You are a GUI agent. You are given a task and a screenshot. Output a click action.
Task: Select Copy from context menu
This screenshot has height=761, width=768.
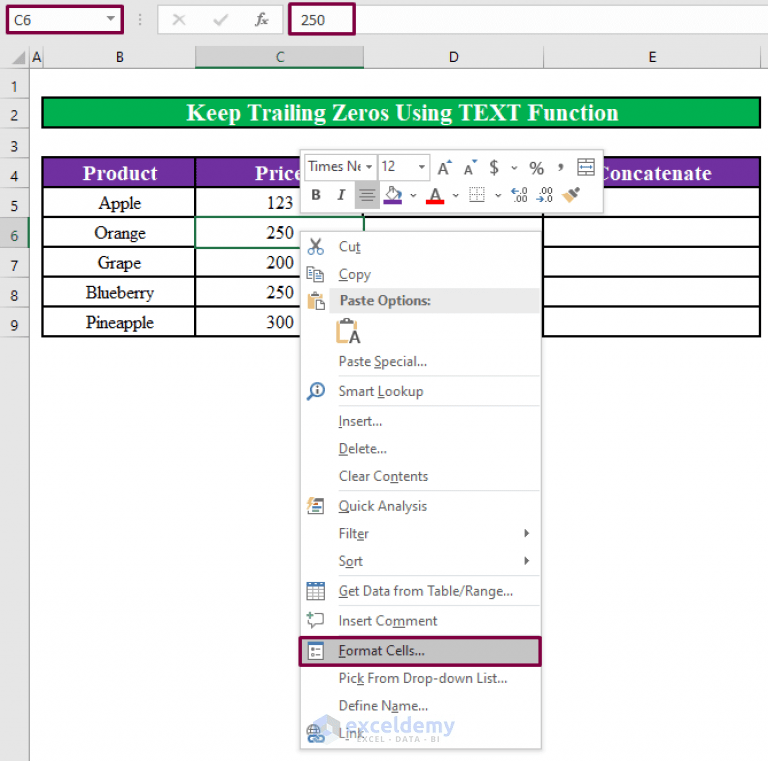click(420, 274)
